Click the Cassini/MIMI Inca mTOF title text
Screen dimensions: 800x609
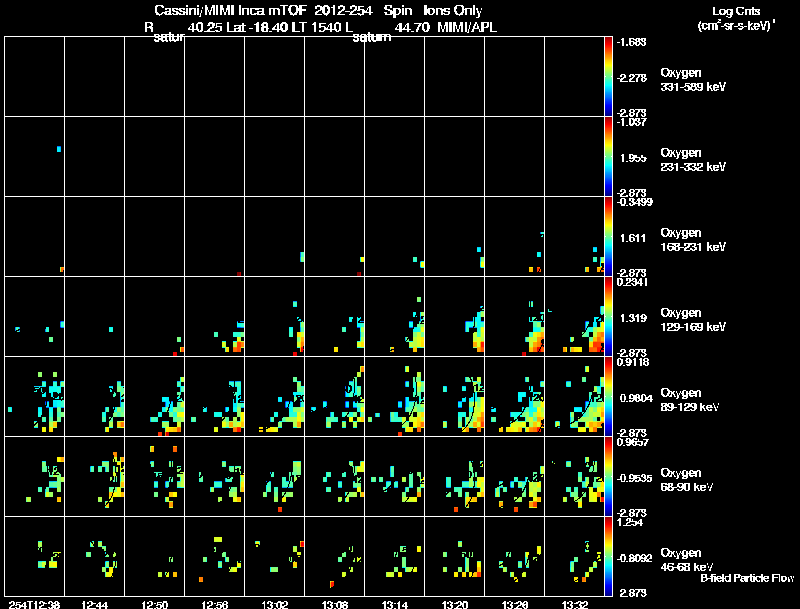[x=231, y=10]
